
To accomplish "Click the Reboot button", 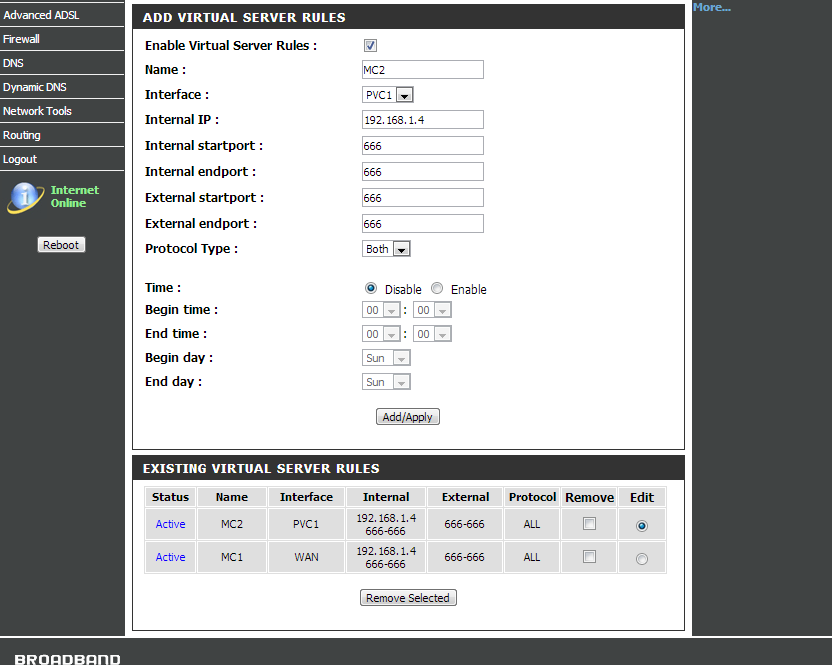I will tap(61, 245).
